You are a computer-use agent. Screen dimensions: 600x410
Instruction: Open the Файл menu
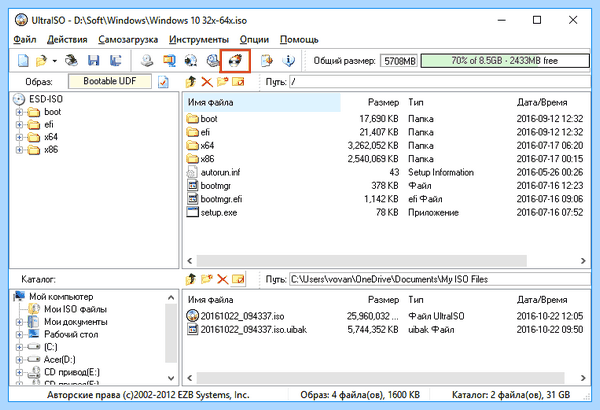click(25, 39)
